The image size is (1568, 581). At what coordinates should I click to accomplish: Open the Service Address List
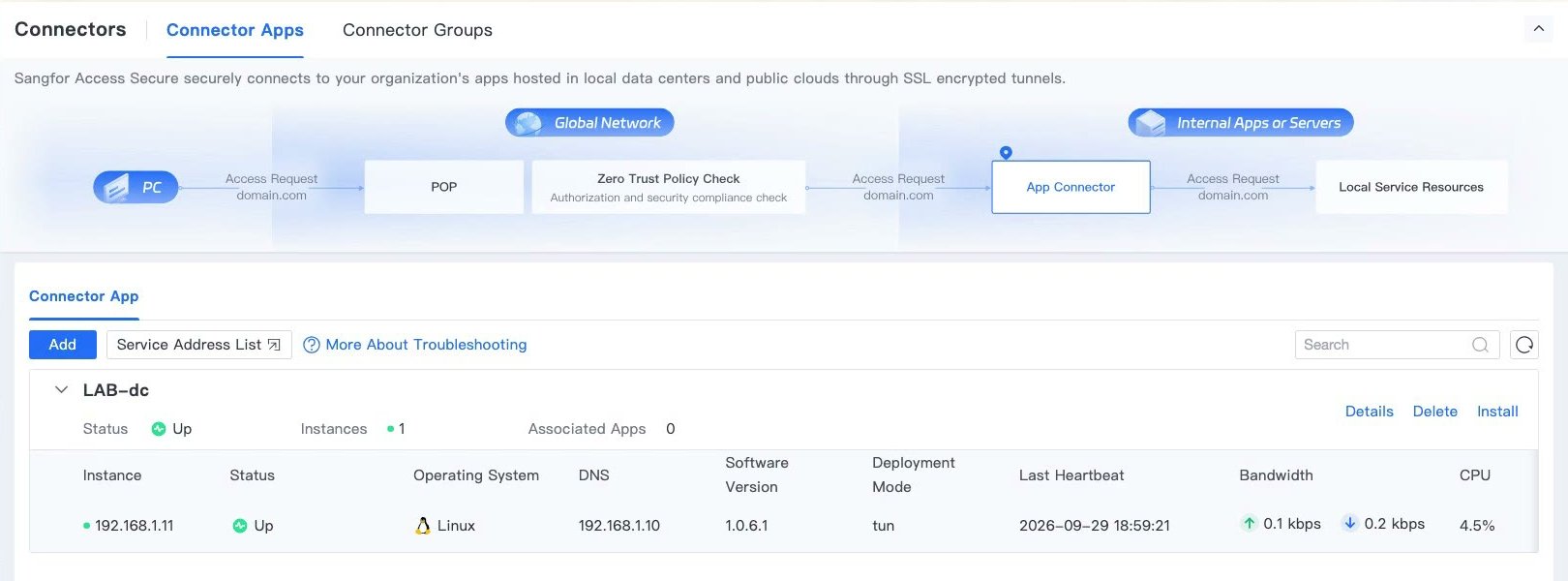[198, 345]
